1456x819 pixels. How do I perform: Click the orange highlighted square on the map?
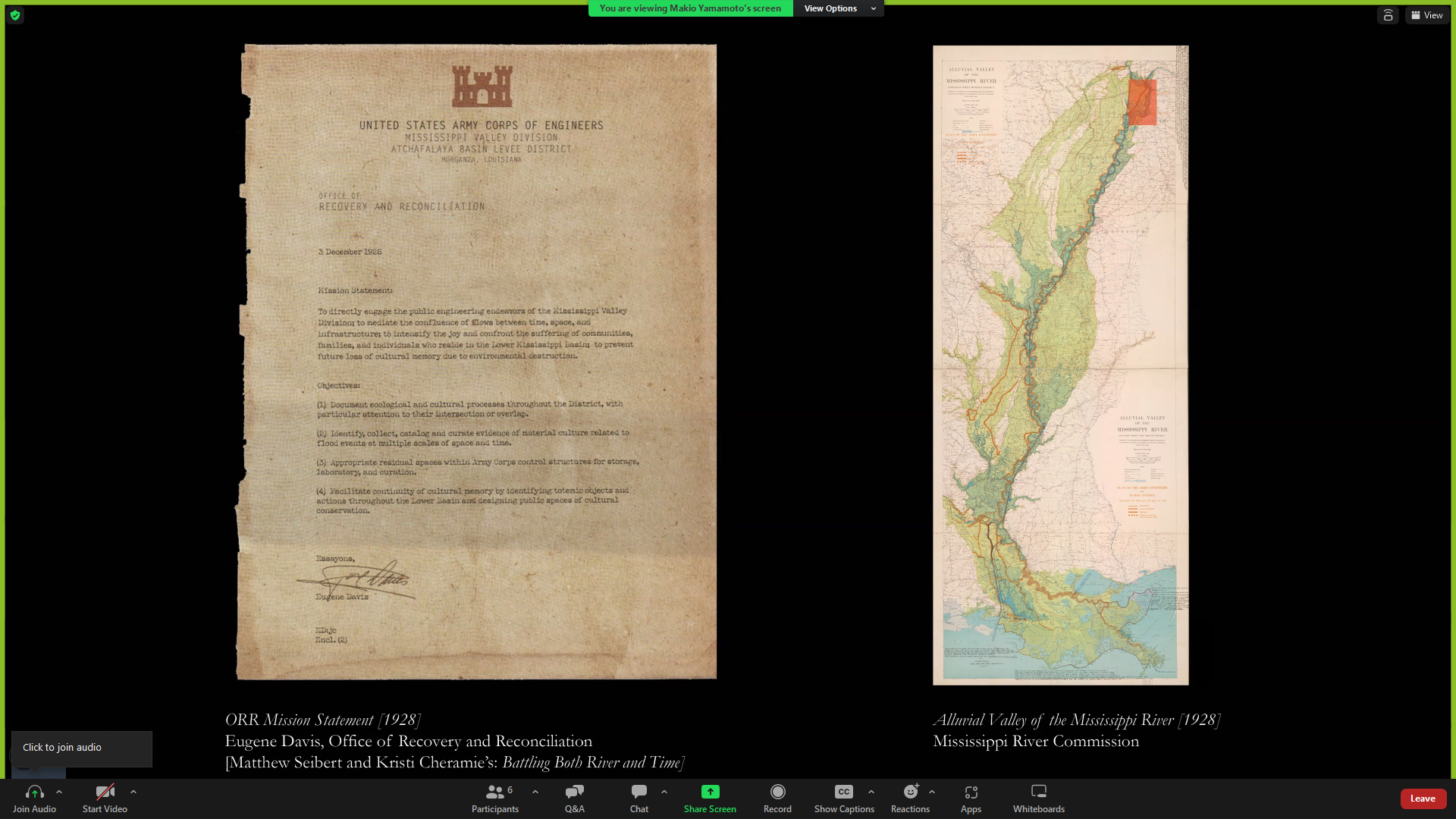(x=1142, y=102)
